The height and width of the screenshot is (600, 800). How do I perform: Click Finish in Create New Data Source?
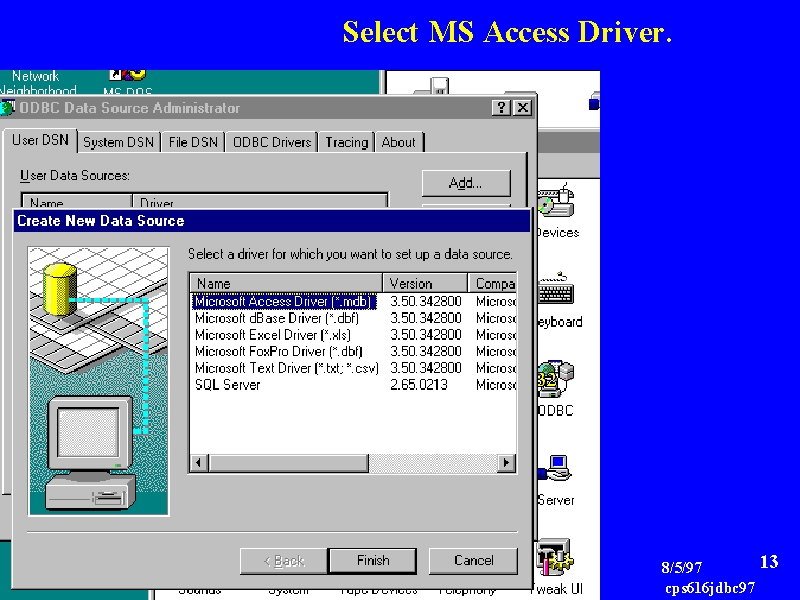373,561
